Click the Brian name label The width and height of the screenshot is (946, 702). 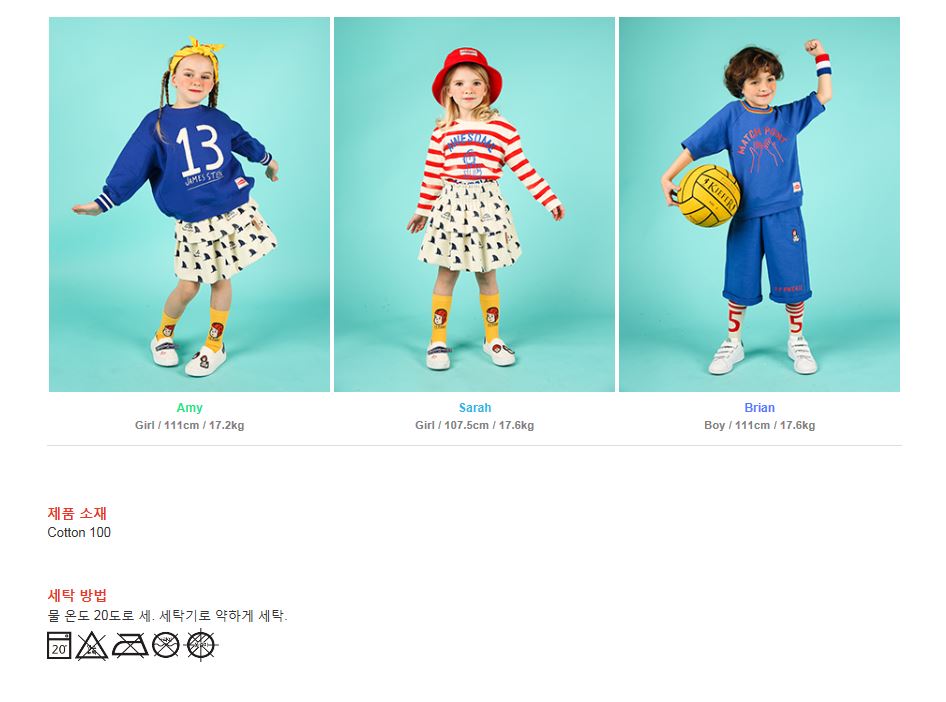point(760,408)
